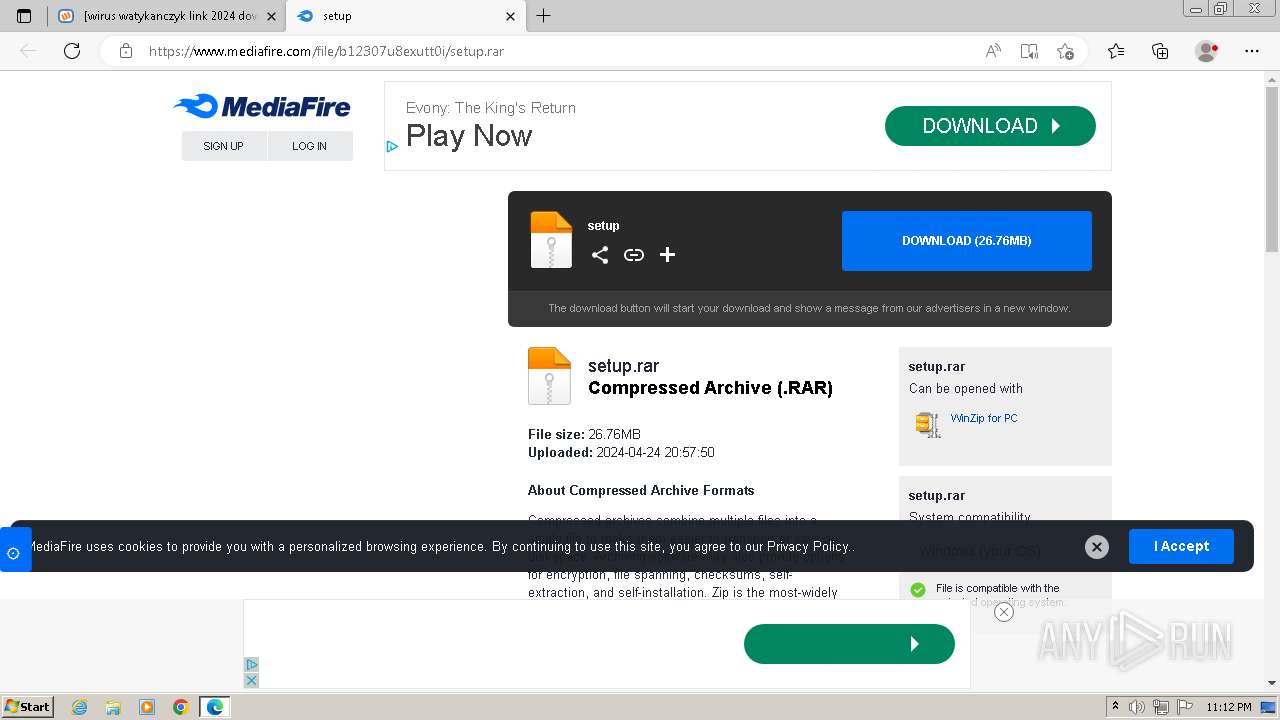Click the green compatibility check icon
Screen dimensions: 1280x720
pos(918,590)
